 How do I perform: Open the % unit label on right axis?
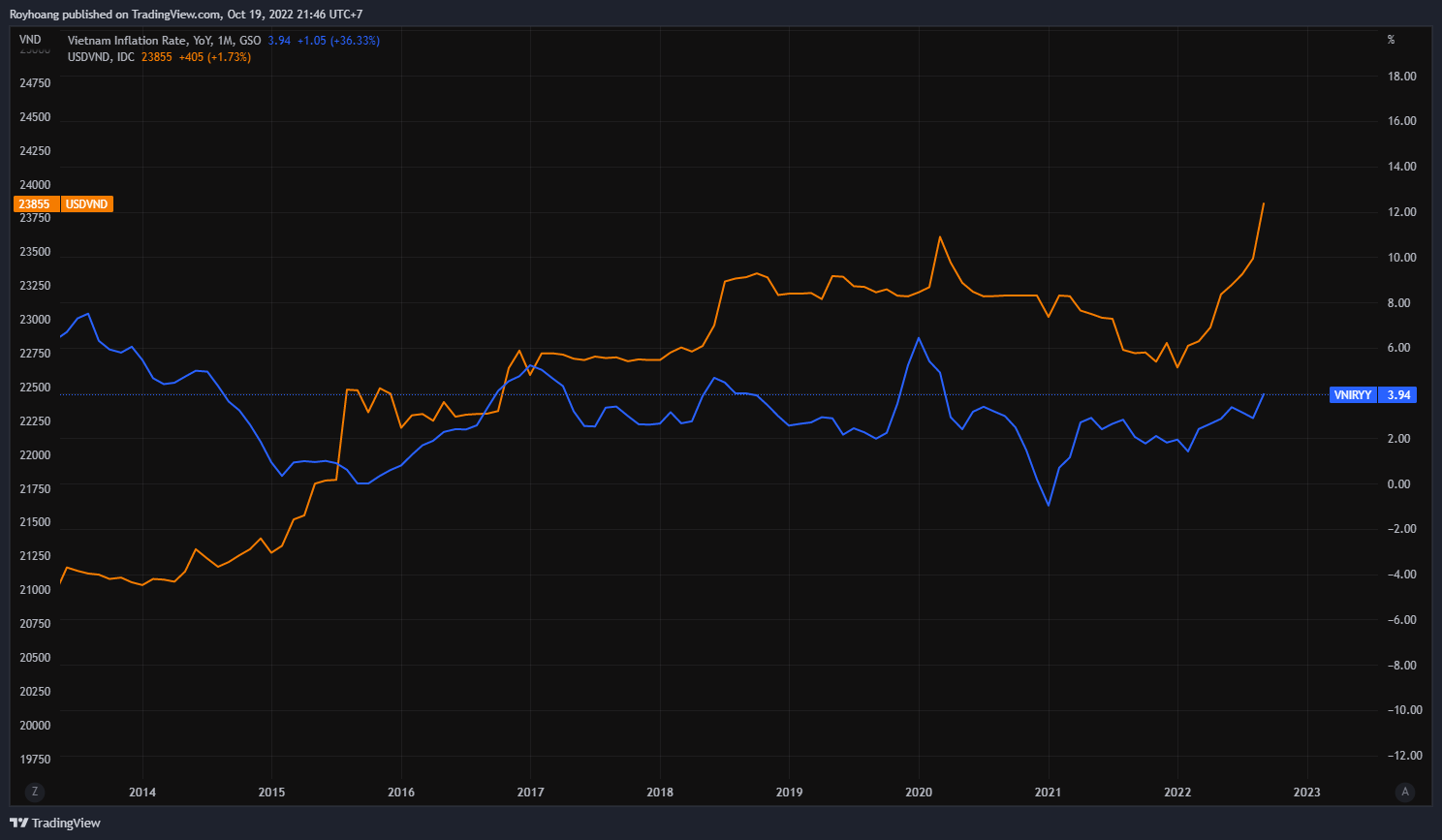pos(1391,40)
